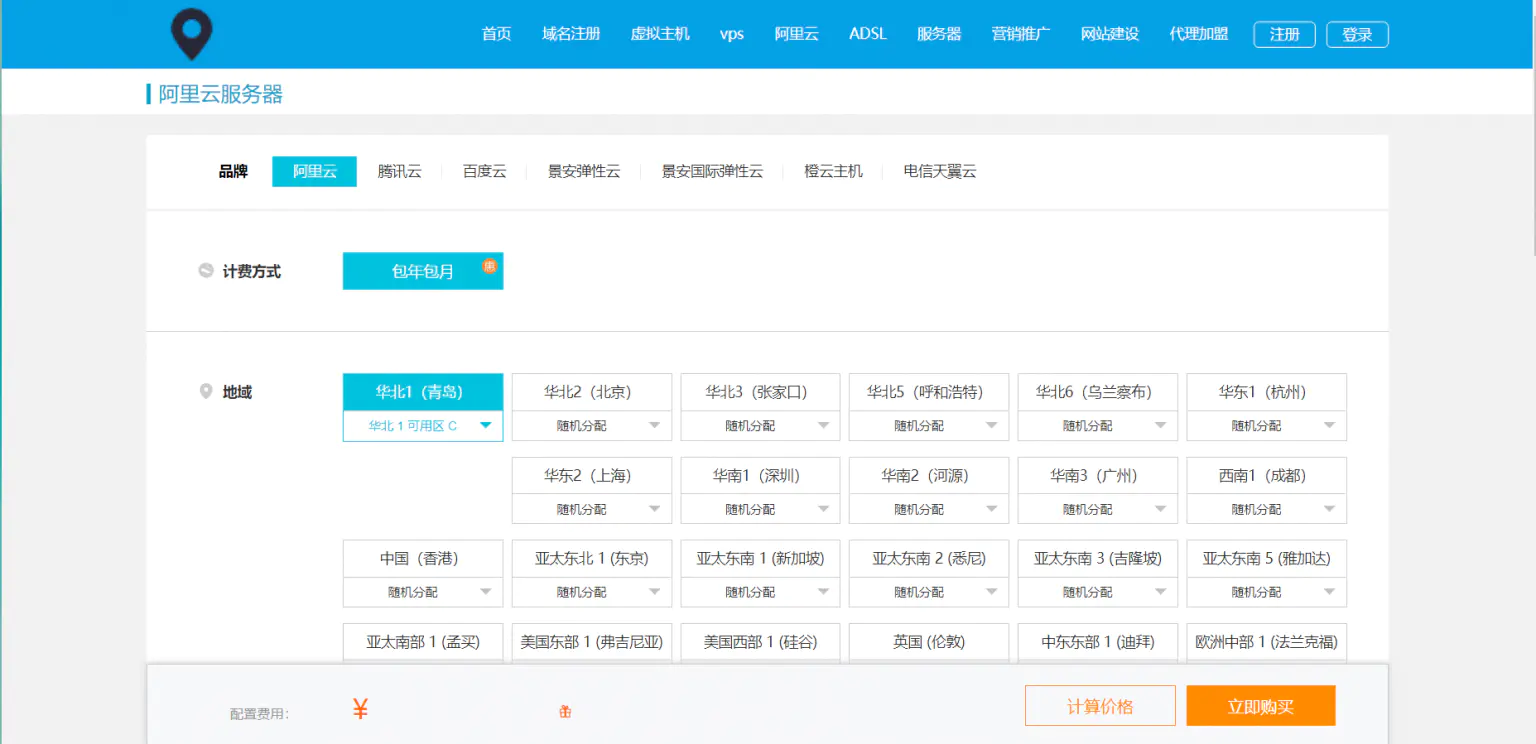Switch to 景安国际弹性云 brand tab
The image size is (1536, 744).
(712, 171)
